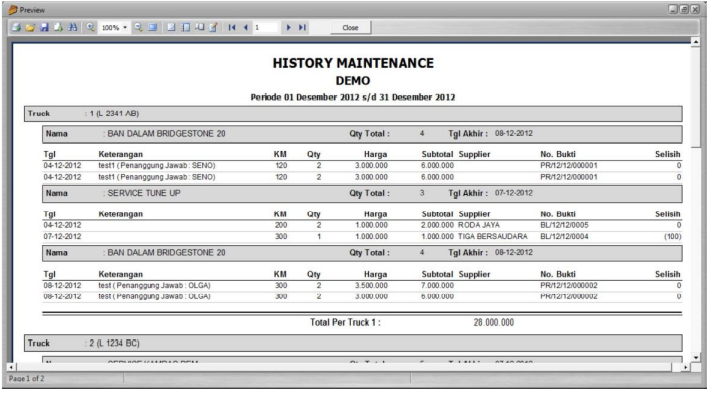Click horizontal scrollbar left arrow
Screen dimensions: 709x393
(x=11, y=367)
